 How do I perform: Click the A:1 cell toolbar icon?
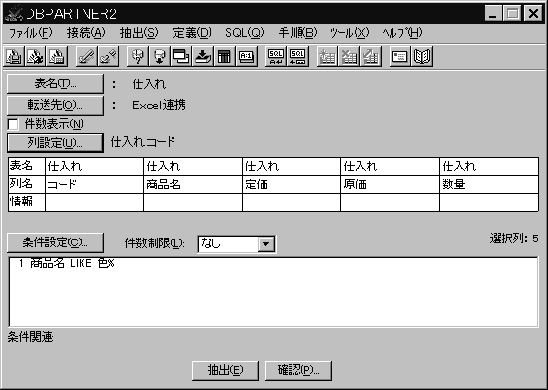tap(246, 56)
